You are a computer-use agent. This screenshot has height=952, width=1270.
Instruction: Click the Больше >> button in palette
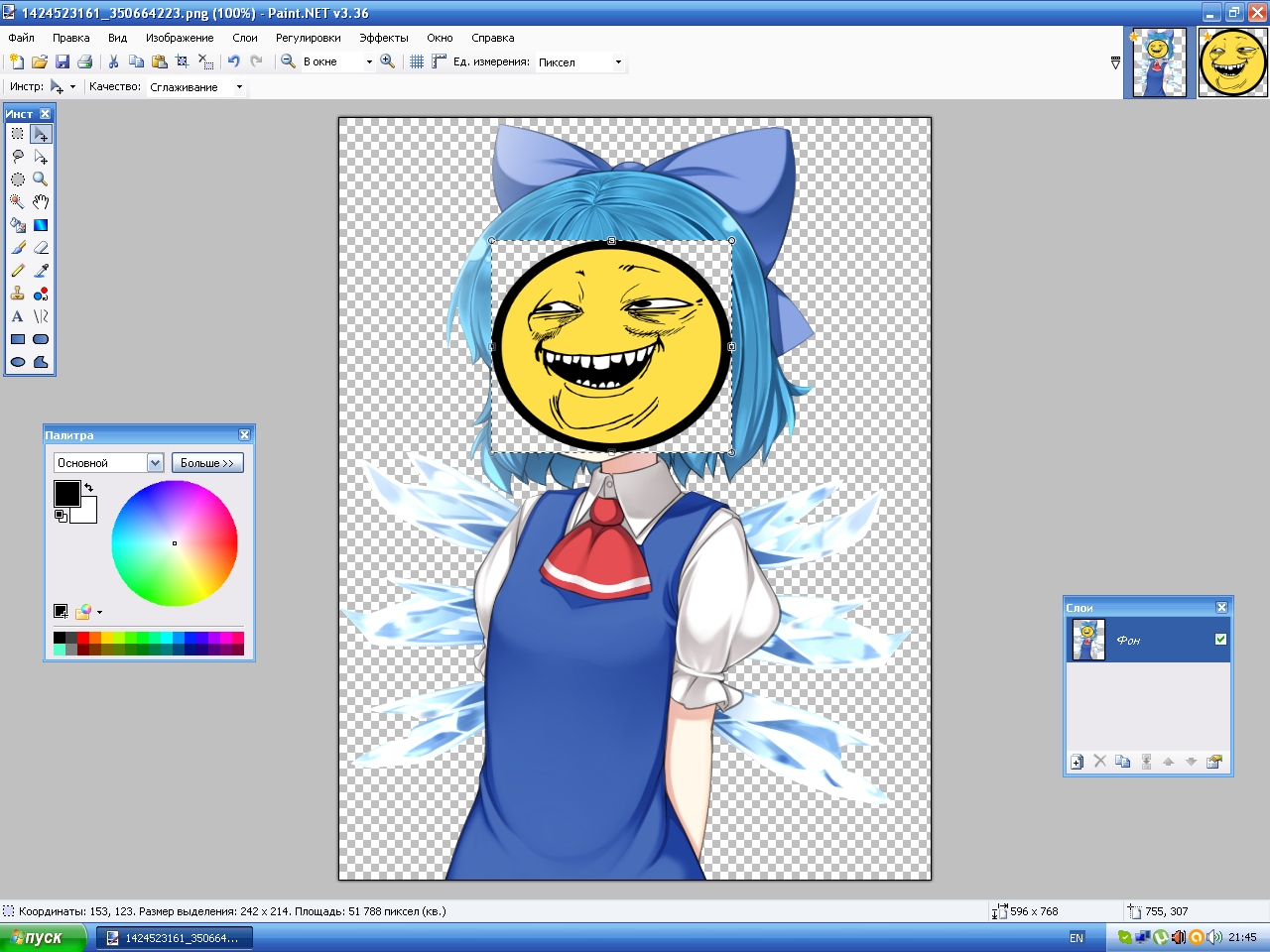207,463
